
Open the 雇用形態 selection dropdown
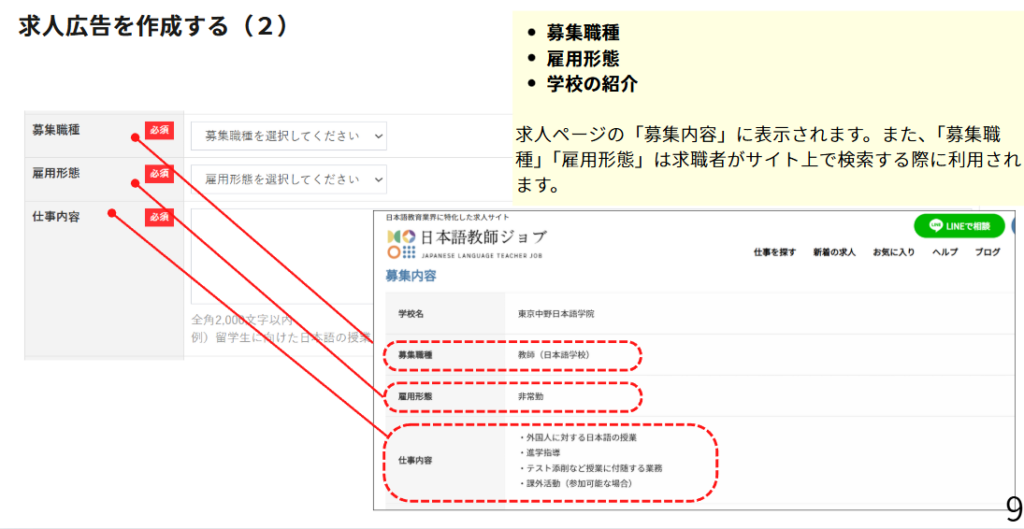pyautogui.click(x=288, y=179)
